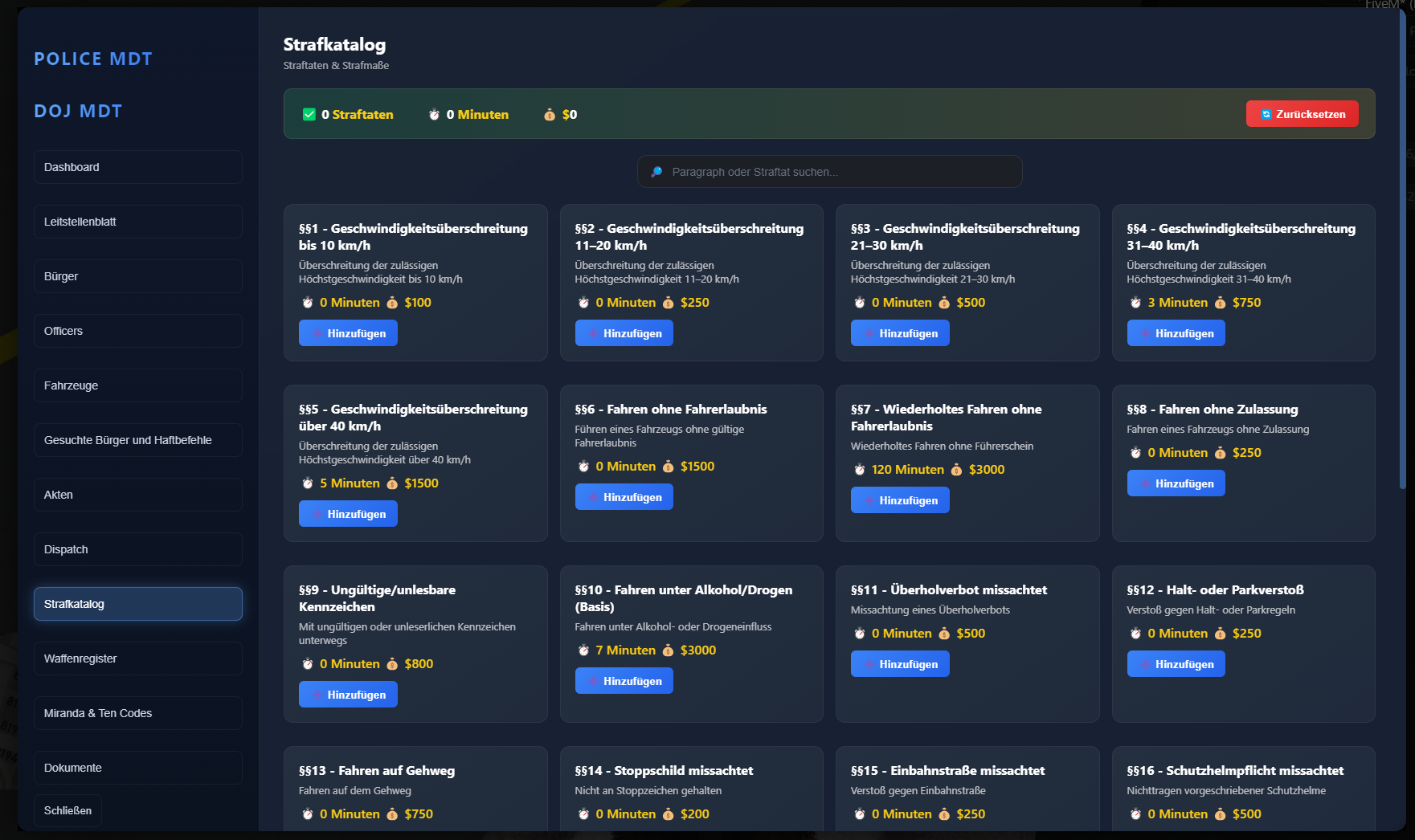1415x840 pixels.
Task: Click the money bag icon beside $0 total
Action: (550, 115)
